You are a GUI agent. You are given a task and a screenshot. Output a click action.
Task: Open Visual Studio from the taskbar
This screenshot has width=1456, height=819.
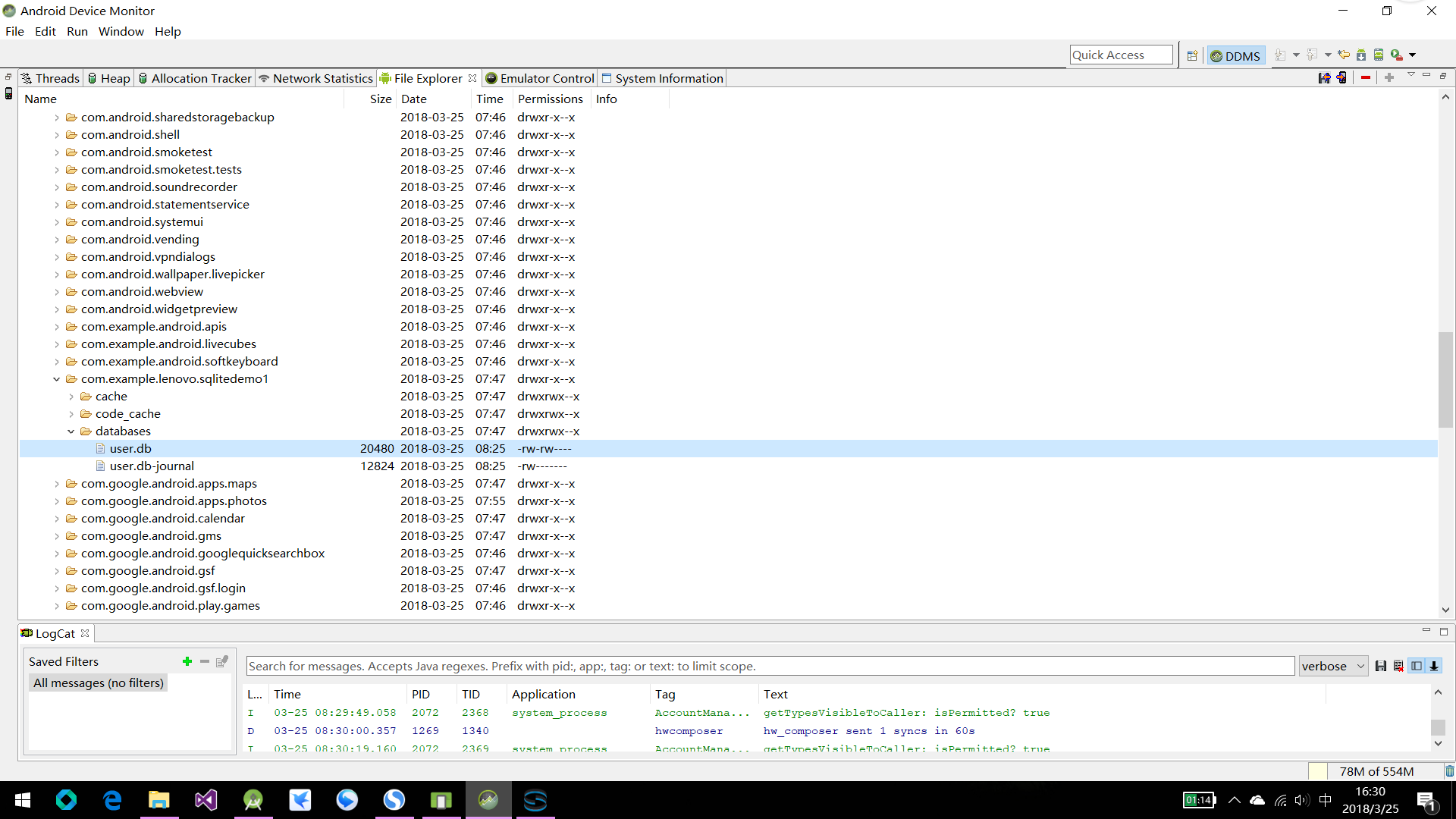tap(206, 800)
